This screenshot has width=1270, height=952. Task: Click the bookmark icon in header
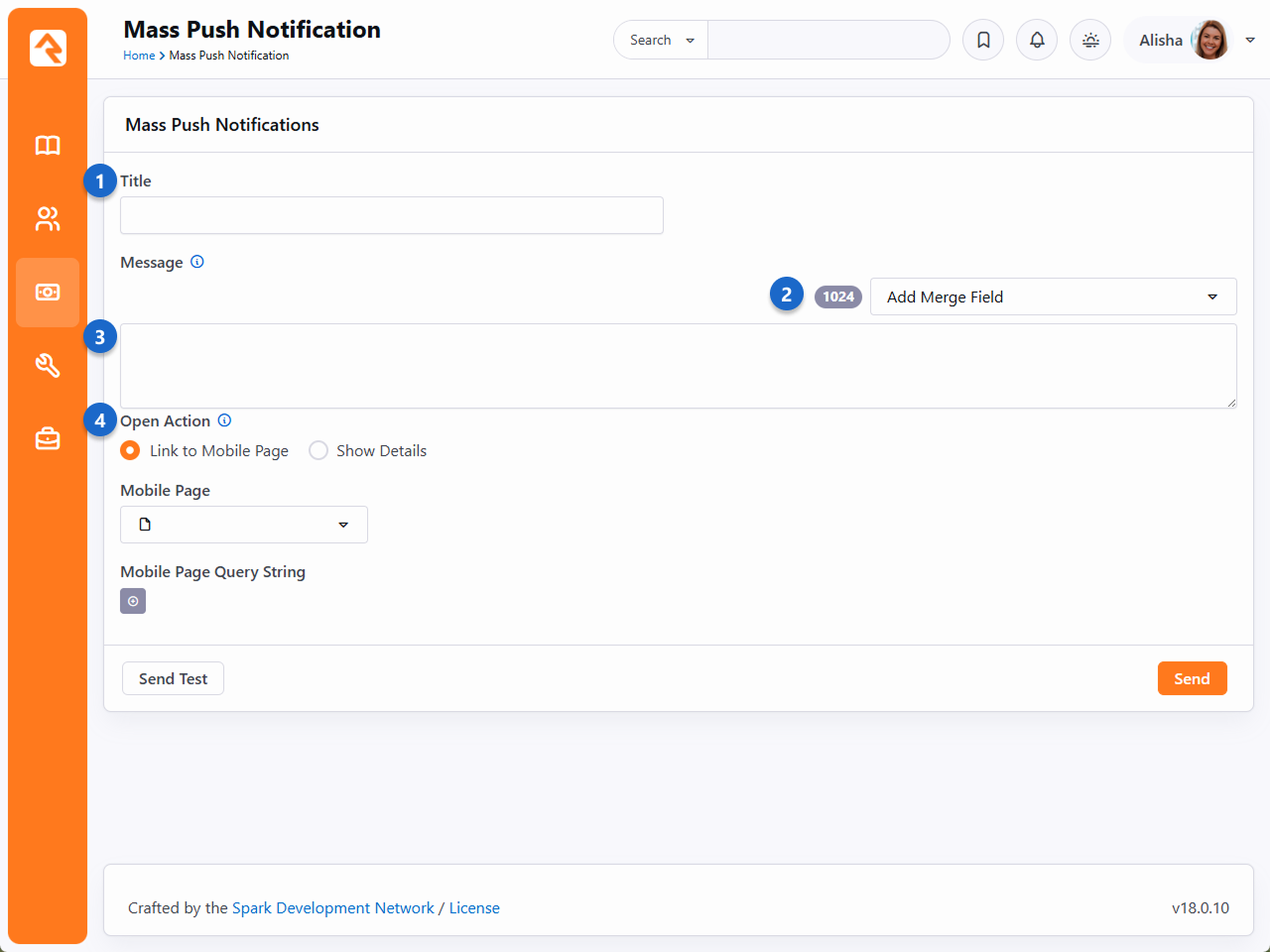(x=983, y=40)
